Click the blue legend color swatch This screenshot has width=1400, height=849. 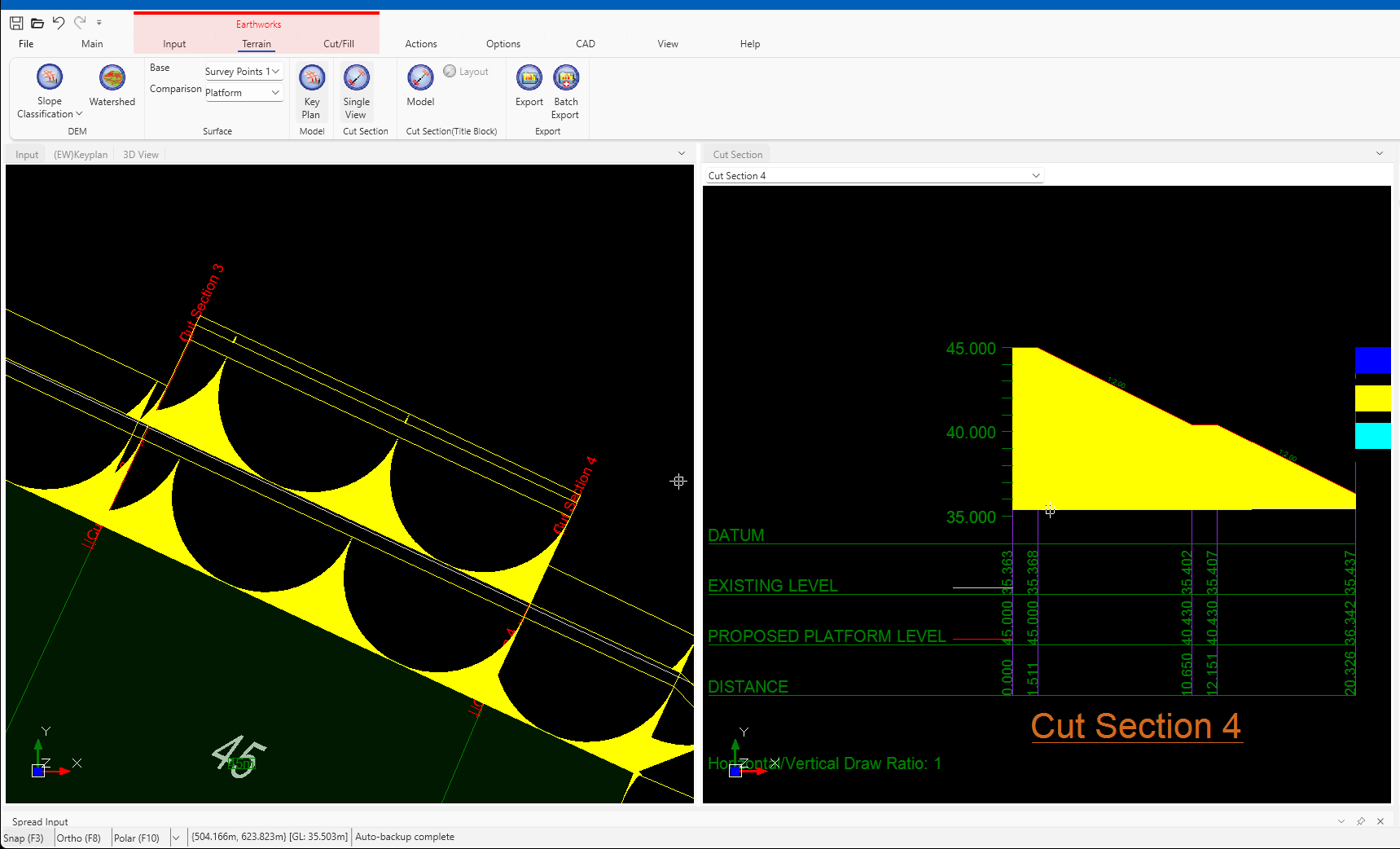click(x=1372, y=359)
